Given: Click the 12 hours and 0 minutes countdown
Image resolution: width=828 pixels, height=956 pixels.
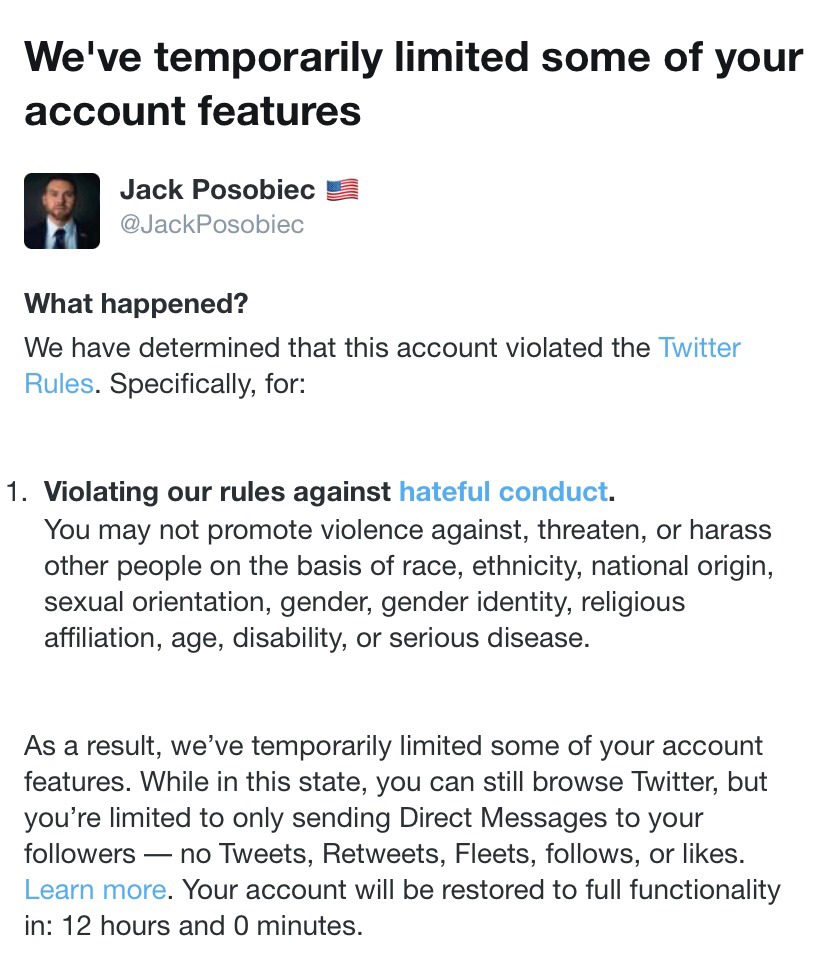Looking at the screenshot, I should [212, 926].
